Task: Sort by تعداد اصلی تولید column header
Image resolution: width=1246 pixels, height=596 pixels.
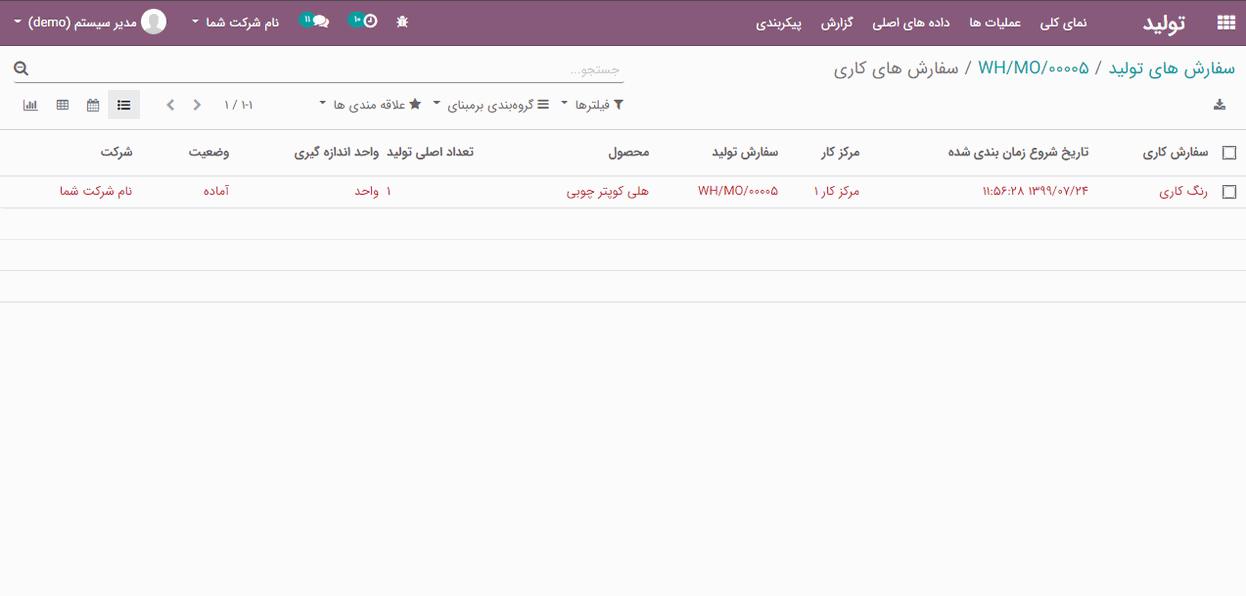Action: (430, 152)
